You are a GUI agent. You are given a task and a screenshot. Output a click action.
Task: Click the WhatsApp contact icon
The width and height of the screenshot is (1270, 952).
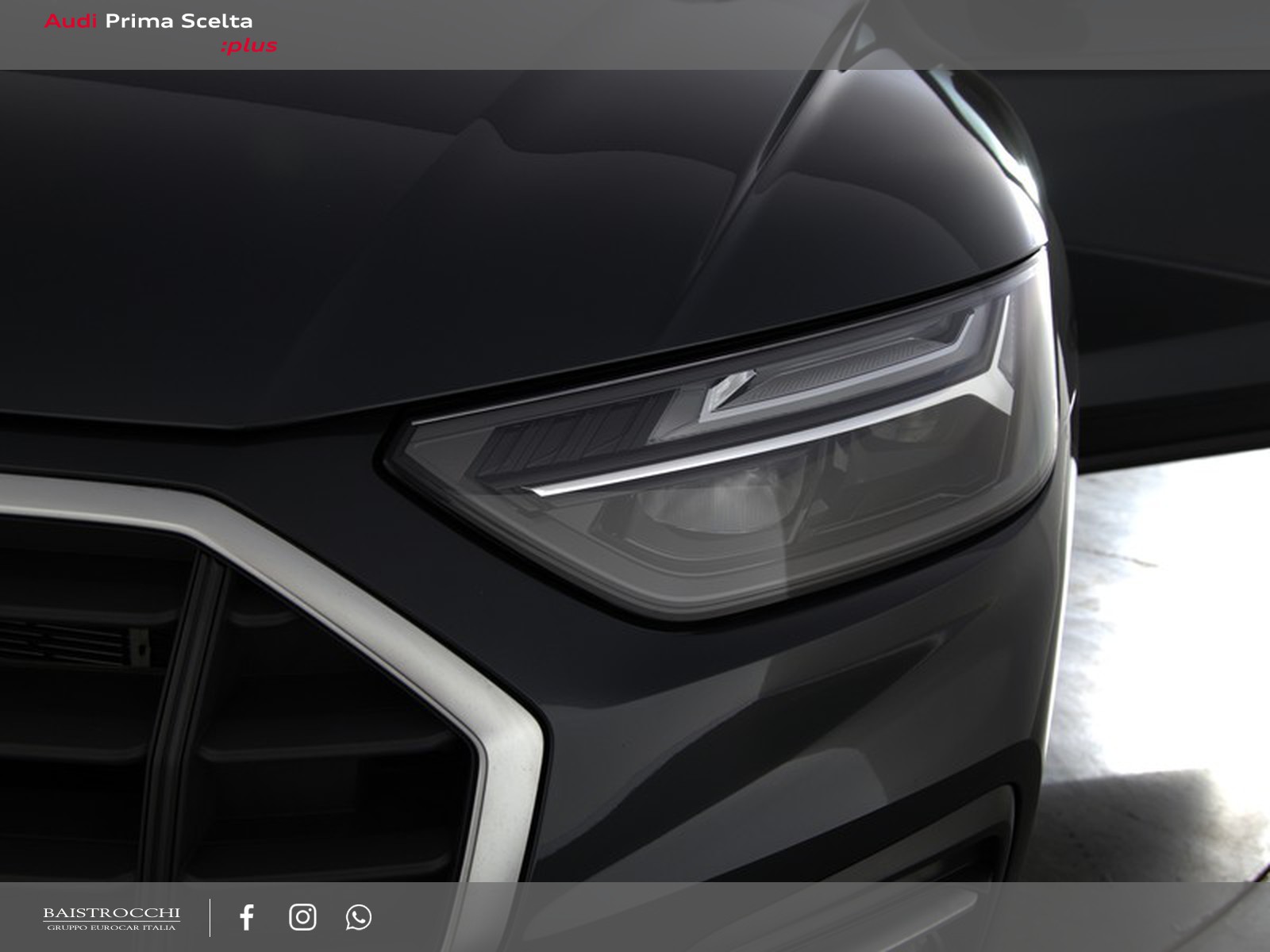[x=359, y=917]
